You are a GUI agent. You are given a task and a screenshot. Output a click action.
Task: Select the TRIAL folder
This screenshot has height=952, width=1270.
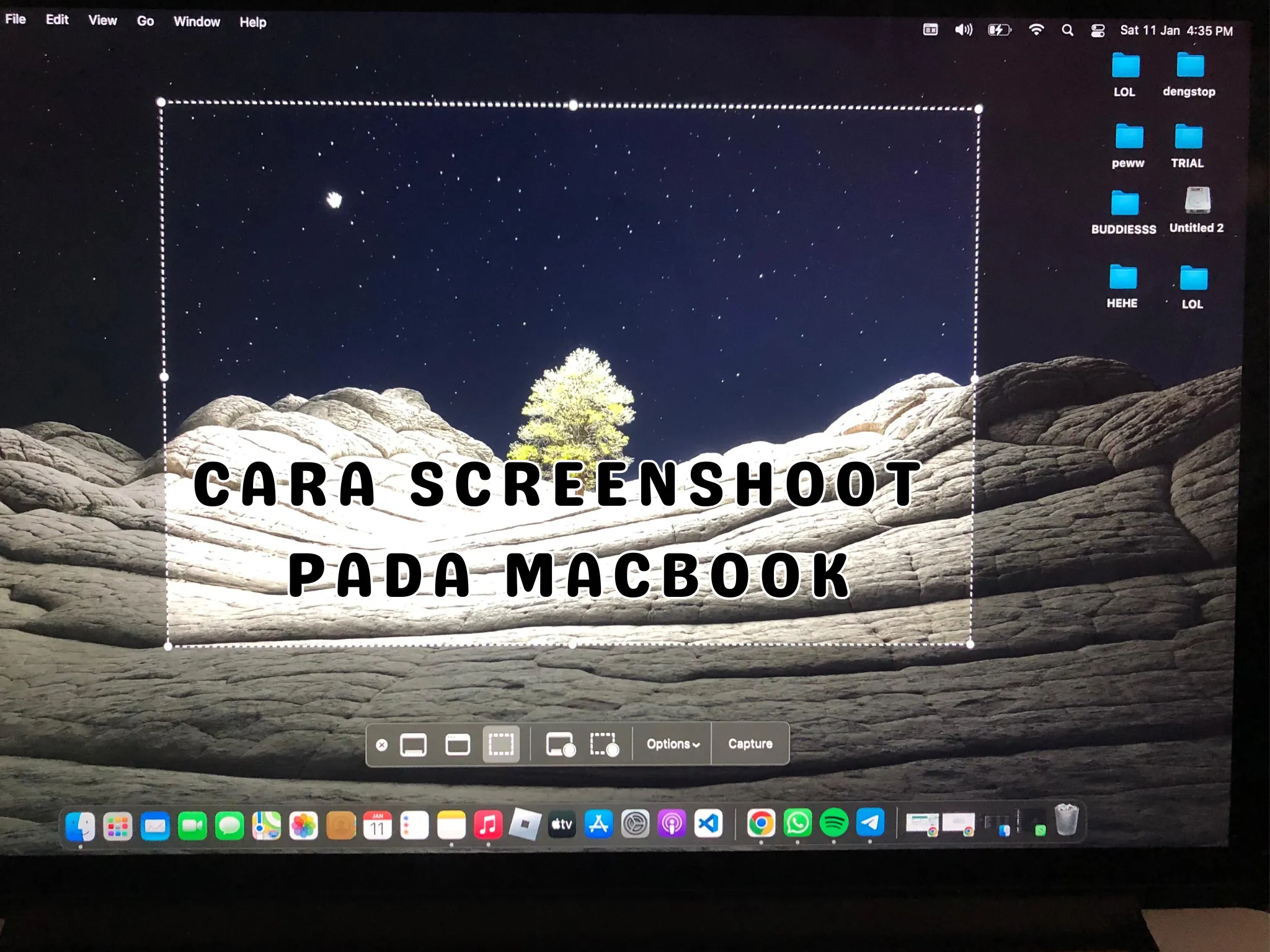(1188, 147)
